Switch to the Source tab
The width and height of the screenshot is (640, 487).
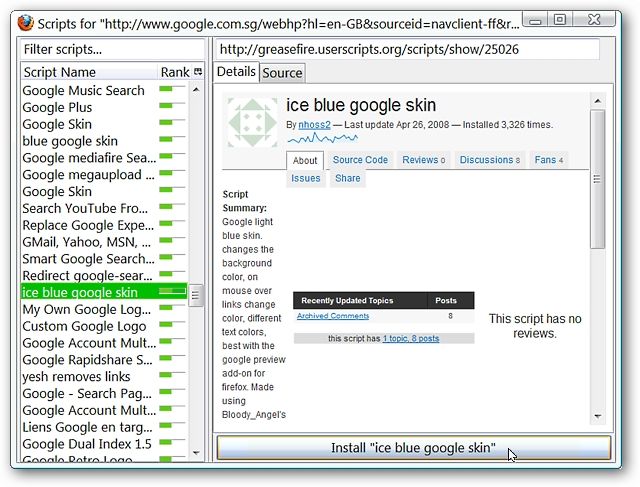click(282, 73)
